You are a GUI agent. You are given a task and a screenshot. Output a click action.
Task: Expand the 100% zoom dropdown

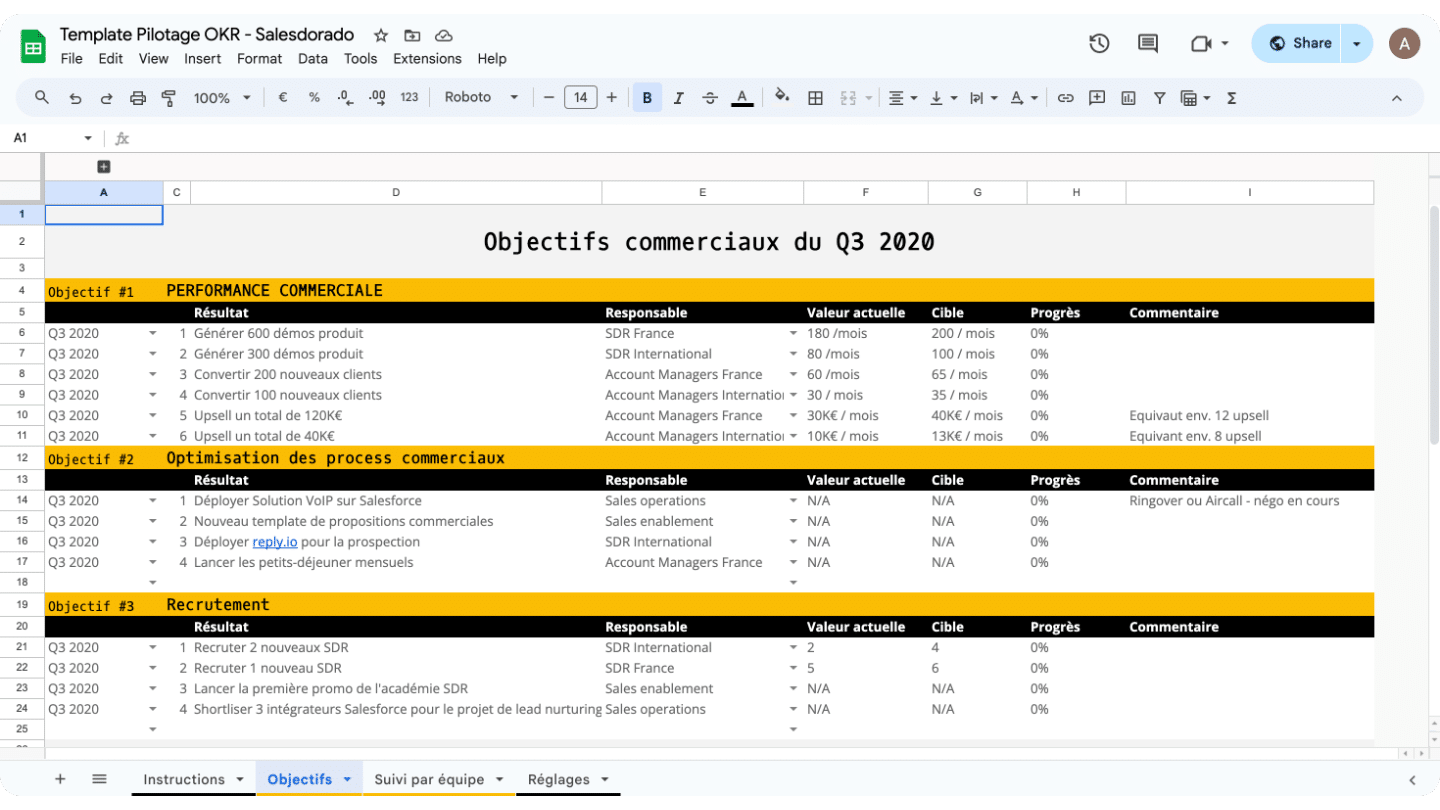coord(221,98)
